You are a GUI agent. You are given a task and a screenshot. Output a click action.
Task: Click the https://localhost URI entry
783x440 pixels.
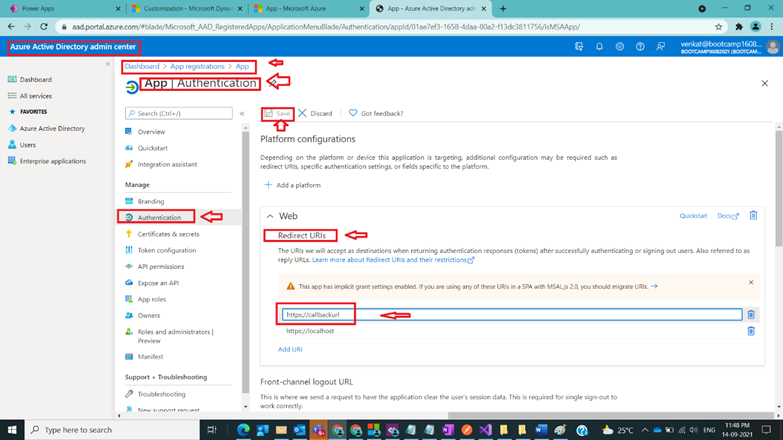click(x=310, y=331)
